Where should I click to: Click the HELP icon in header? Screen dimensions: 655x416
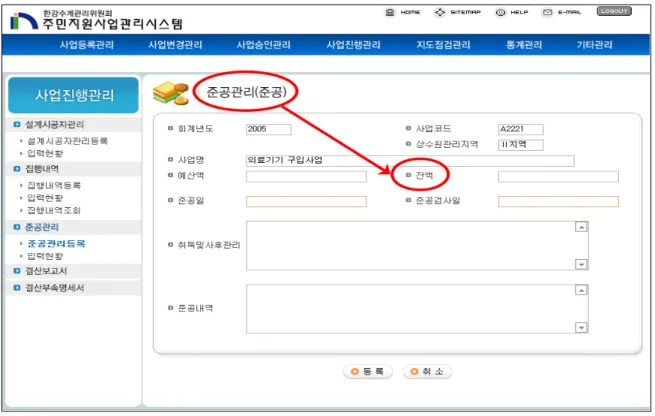click(500, 13)
